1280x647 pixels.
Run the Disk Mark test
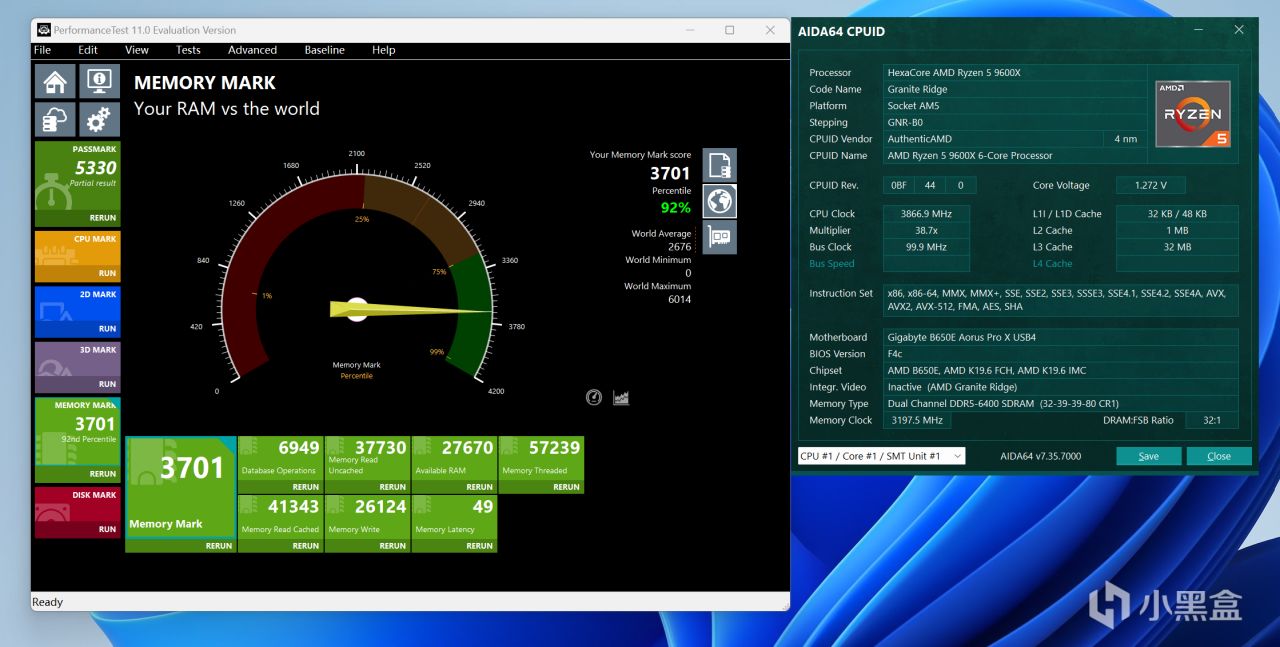[x=107, y=529]
